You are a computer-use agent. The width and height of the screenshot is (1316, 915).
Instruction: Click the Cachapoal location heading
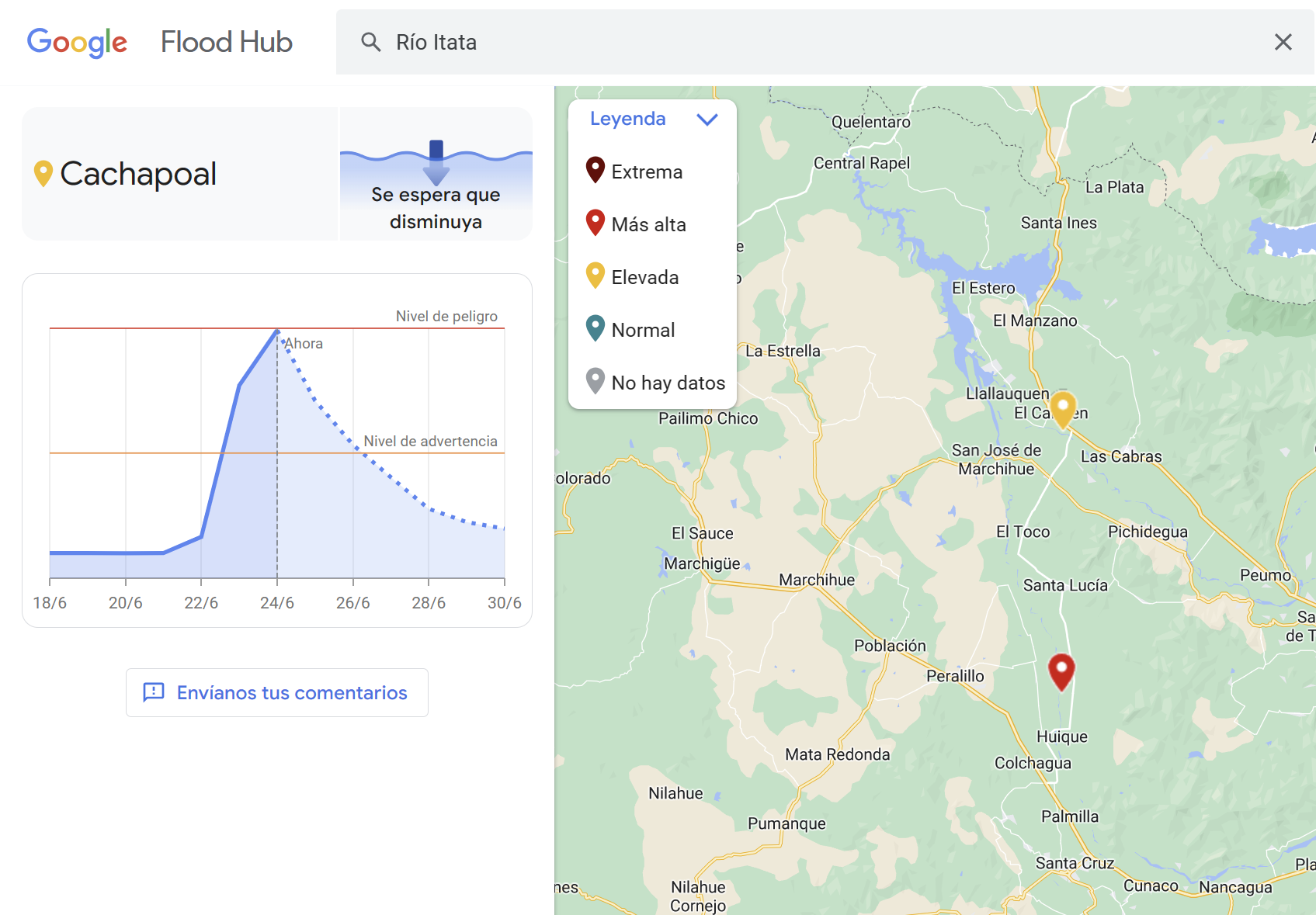click(138, 174)
